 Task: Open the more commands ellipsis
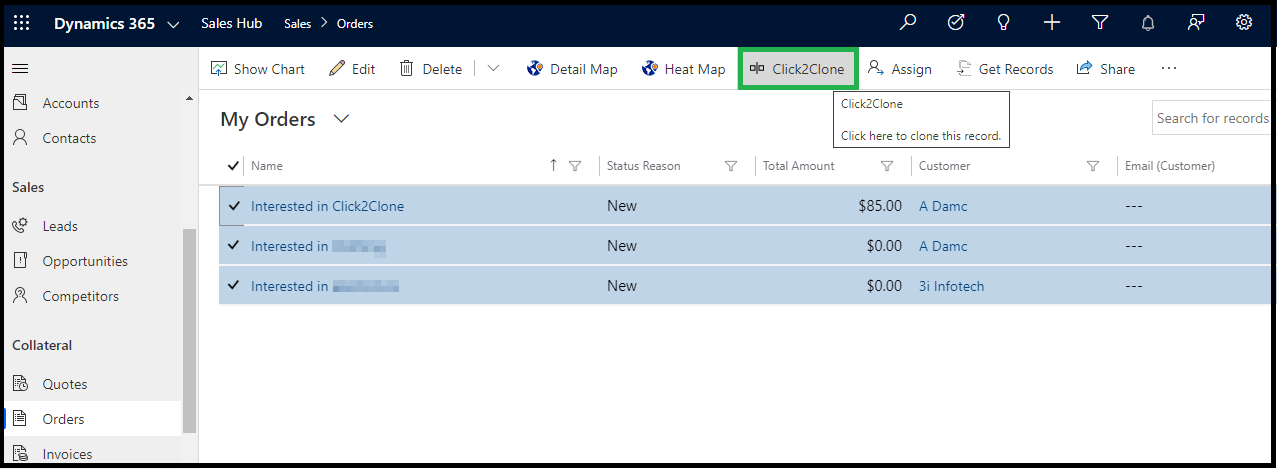(x=1169, y=69)
